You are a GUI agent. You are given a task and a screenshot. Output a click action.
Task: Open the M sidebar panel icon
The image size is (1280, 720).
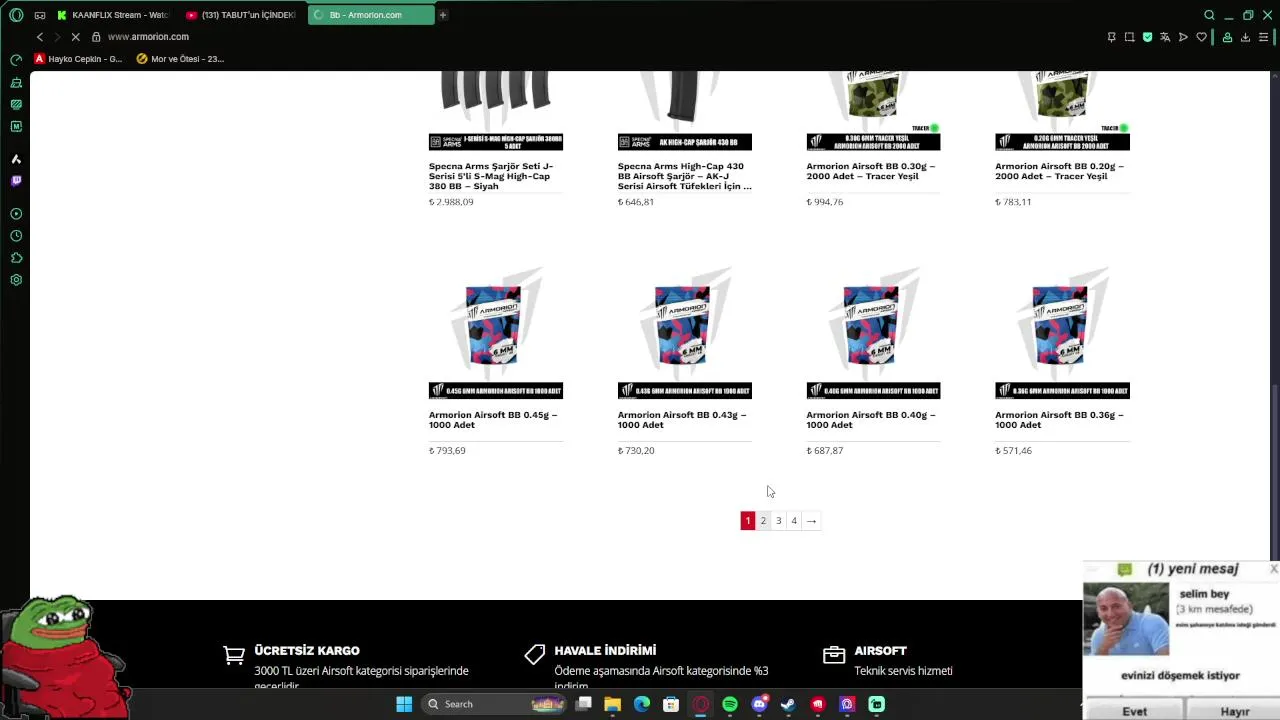16,127
